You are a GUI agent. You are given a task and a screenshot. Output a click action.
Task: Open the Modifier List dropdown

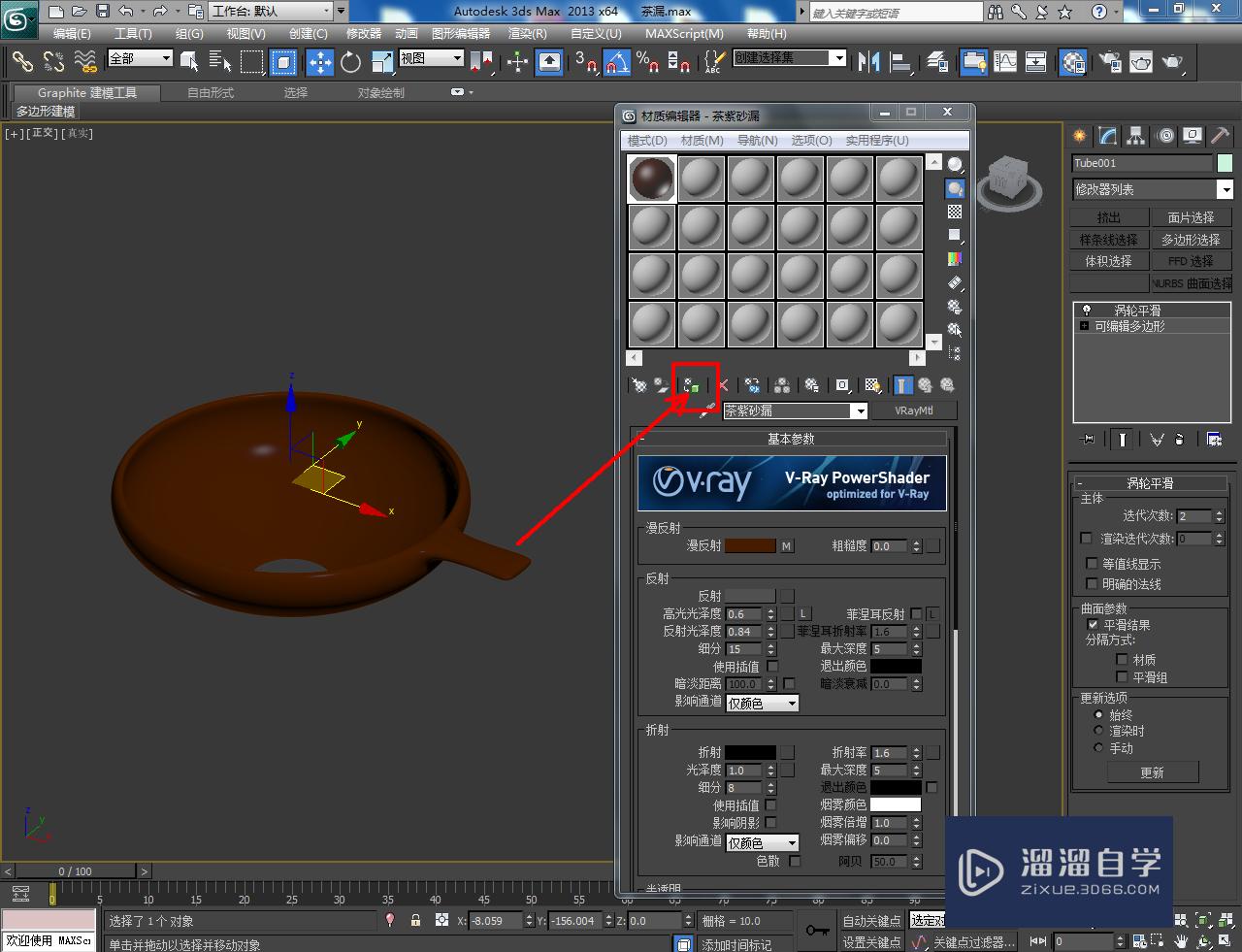coord(1153,189)
